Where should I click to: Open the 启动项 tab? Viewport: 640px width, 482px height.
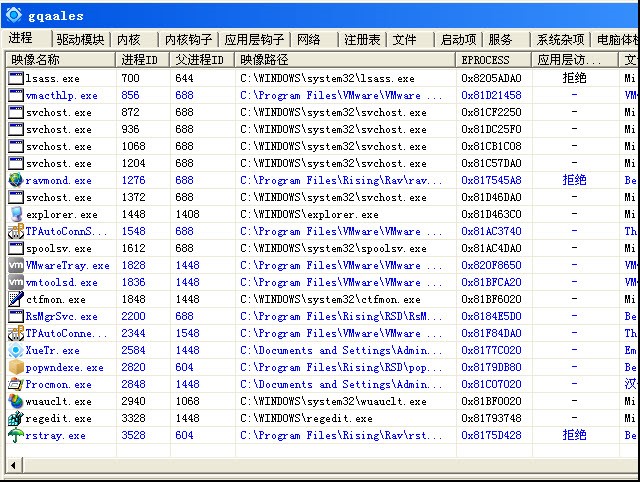coord(458,40)
